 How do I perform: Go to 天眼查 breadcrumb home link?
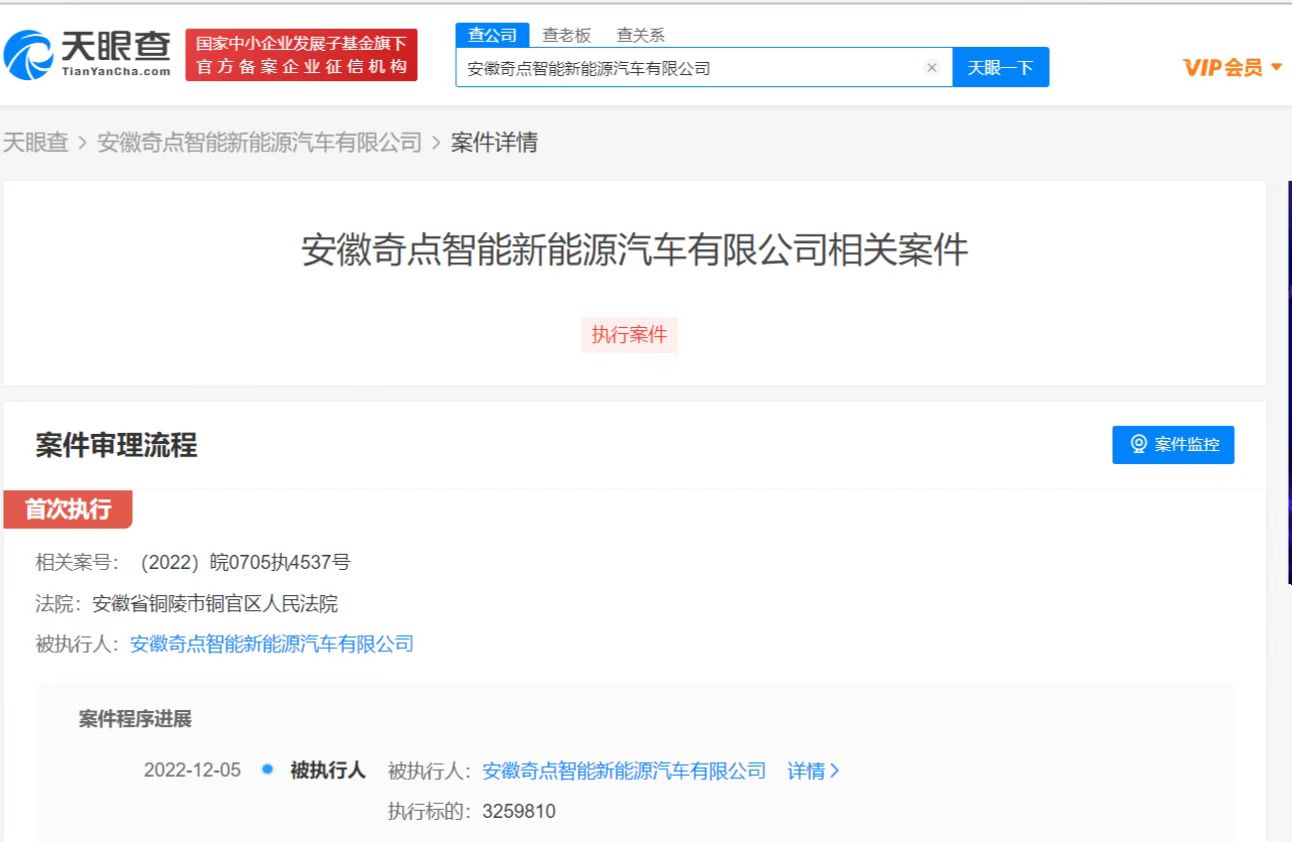point(36,142)
